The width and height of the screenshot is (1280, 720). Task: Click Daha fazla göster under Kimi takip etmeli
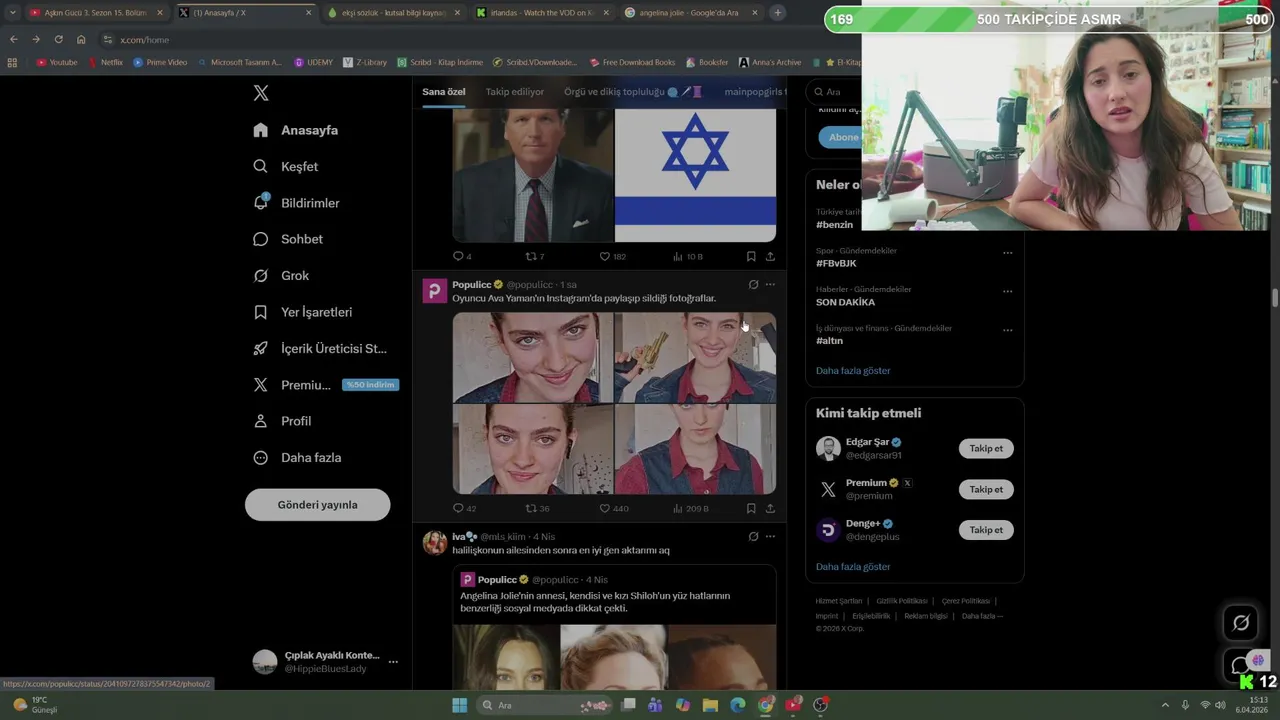coord(853,567)
